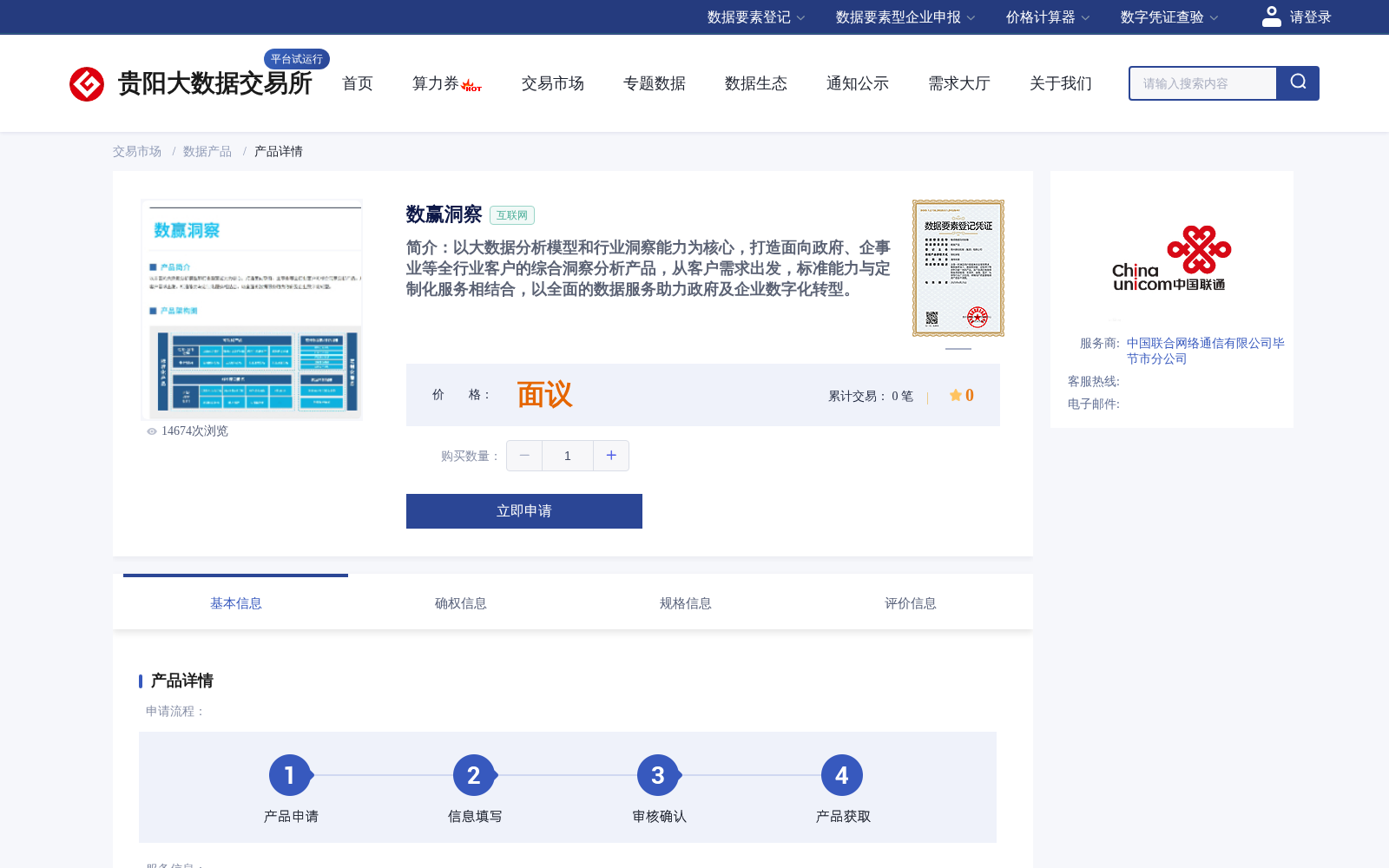Click step 4 产品获取 circle
This screenshot has height=868, width=1389.
click(x=842, y=775)
